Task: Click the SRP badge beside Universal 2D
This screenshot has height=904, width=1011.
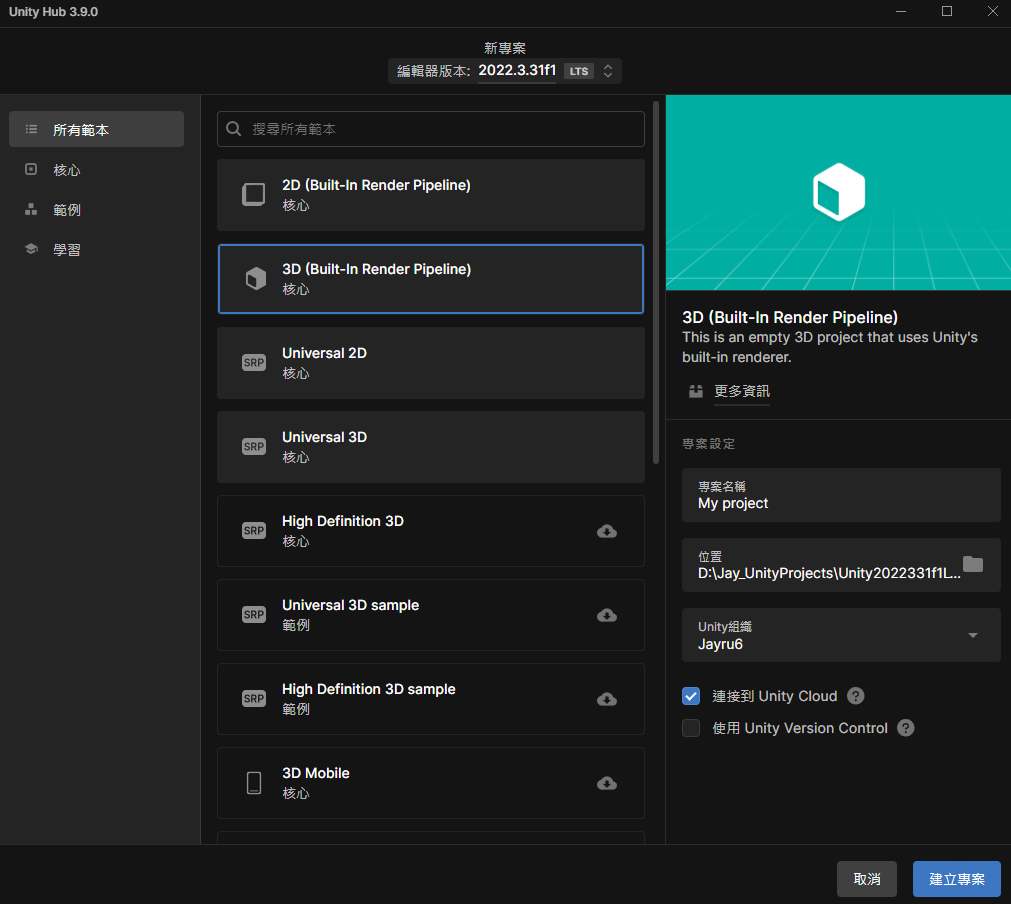Action: coord(254,362)
